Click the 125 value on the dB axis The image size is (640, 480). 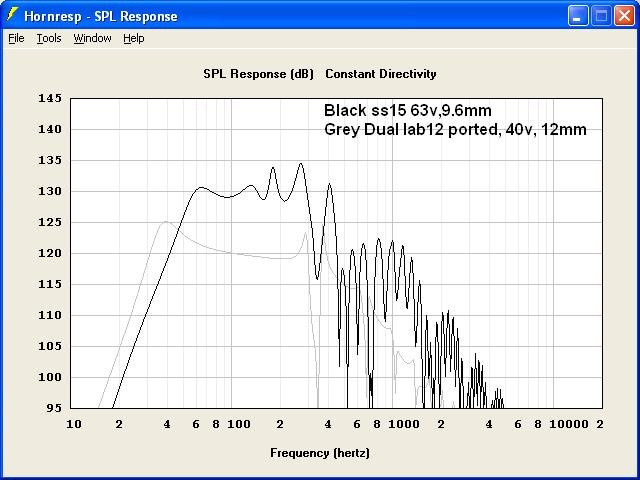50,222
